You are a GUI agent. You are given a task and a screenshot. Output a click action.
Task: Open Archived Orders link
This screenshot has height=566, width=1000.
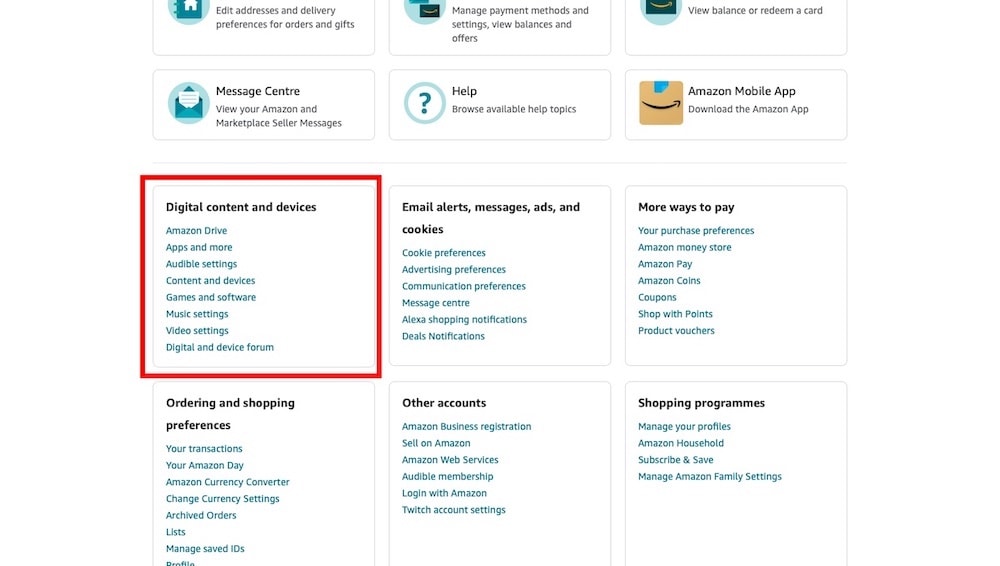point(201,515)
